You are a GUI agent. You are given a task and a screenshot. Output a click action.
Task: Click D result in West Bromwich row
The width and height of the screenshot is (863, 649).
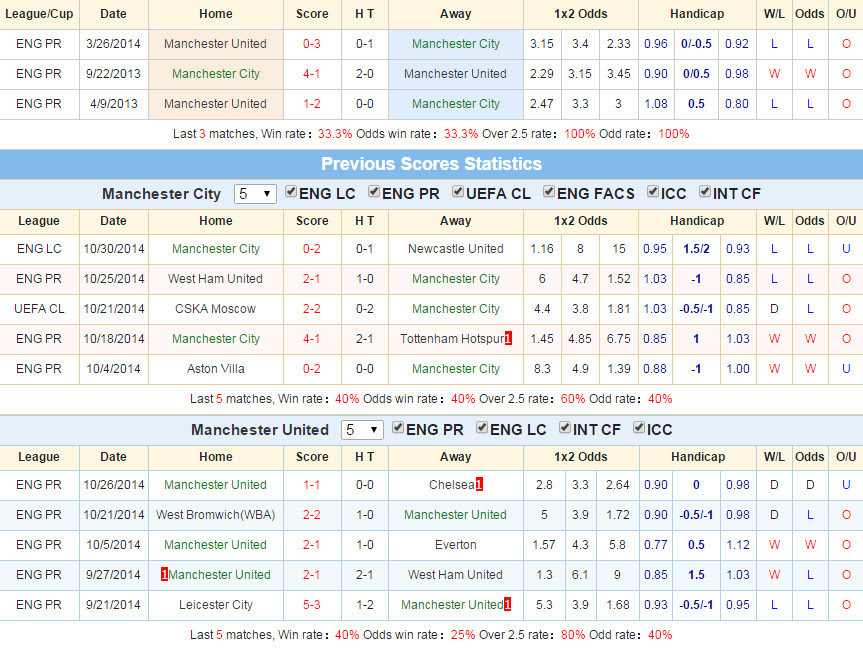(x=774, y=515)
